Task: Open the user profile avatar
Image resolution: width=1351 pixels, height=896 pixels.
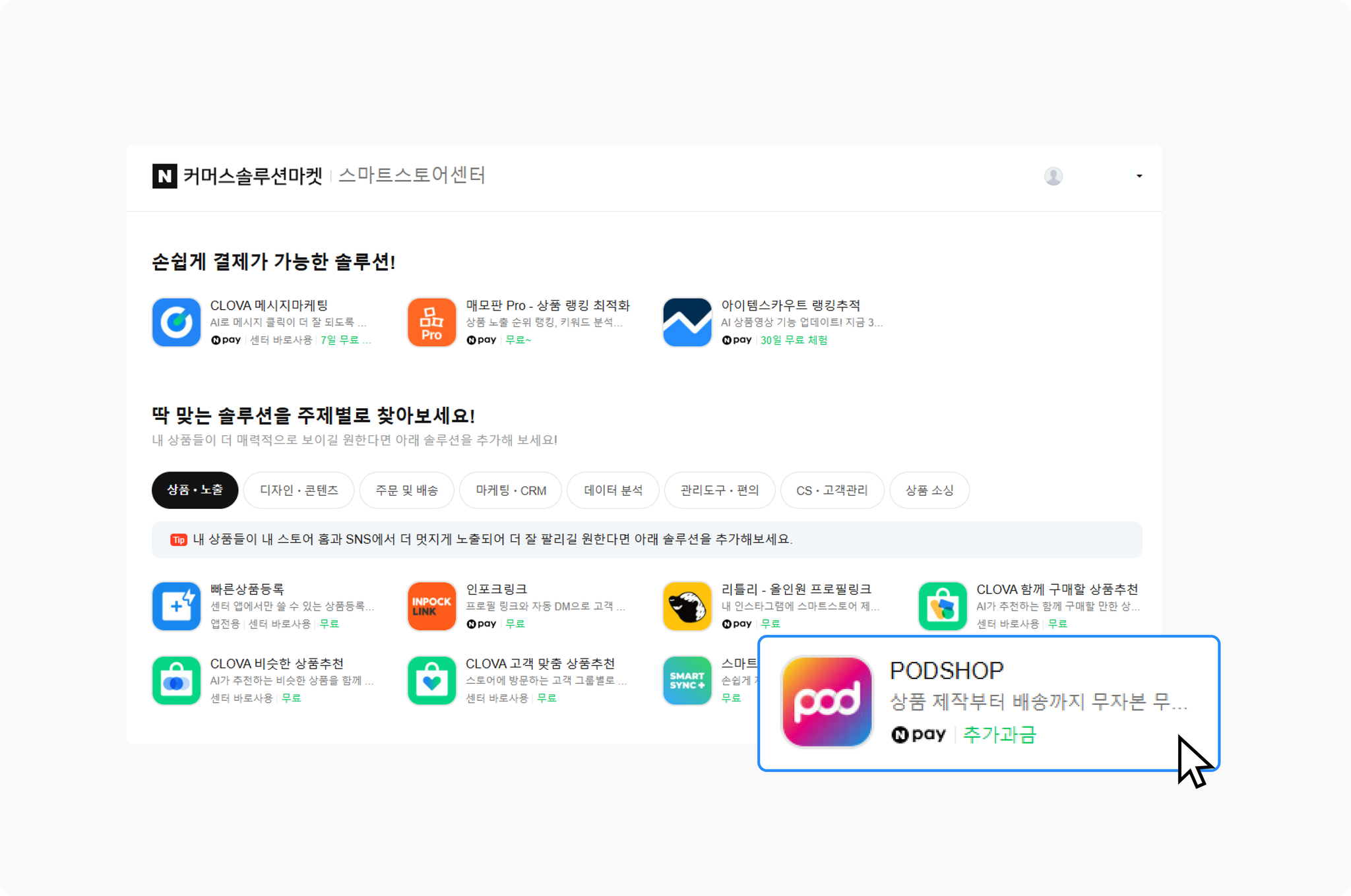Action: click(1053, 176)
